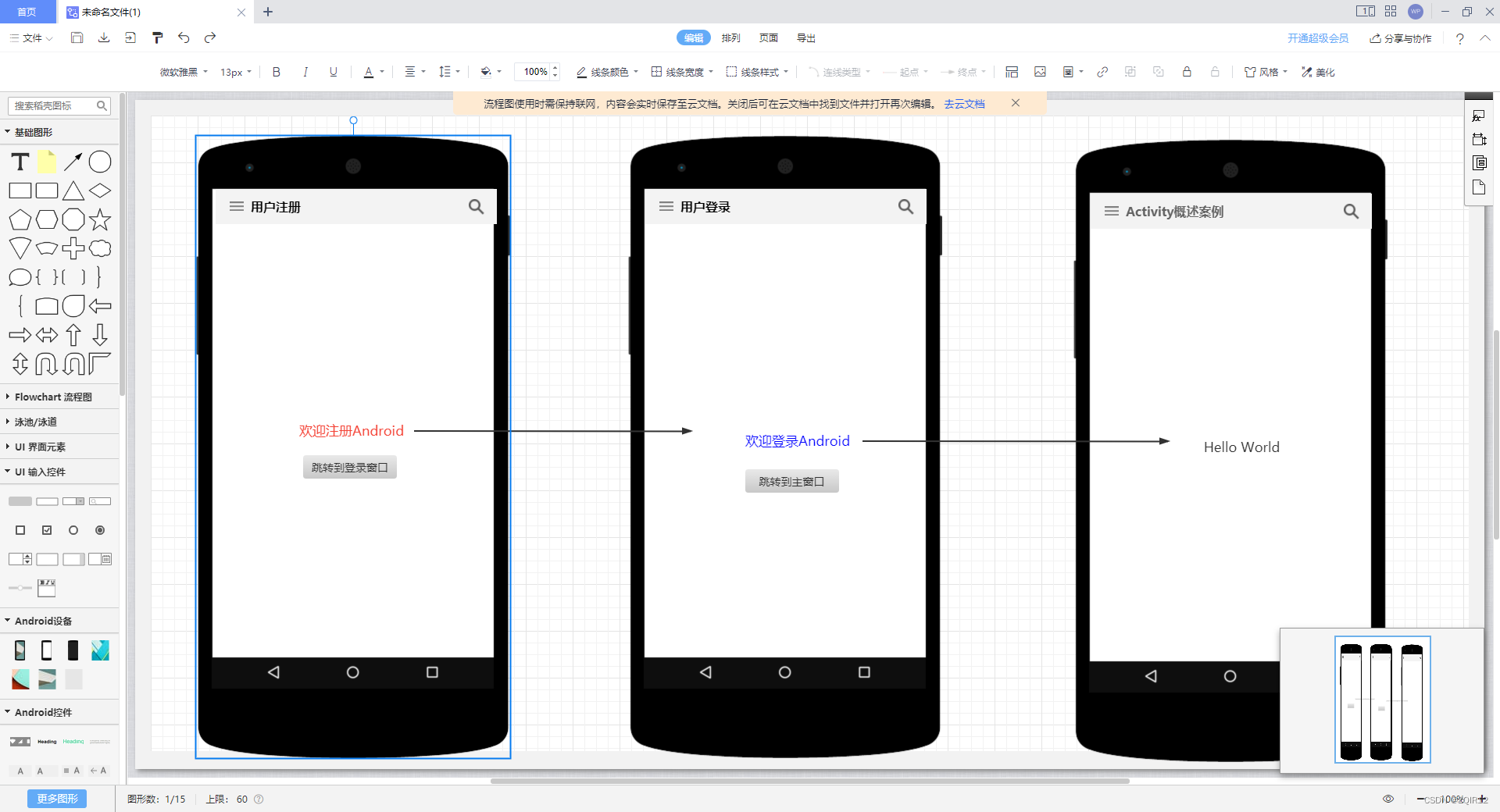The width and height of the screenshot is (1500, 812).
Task: Click the save document icon
Action: [77, 37]
